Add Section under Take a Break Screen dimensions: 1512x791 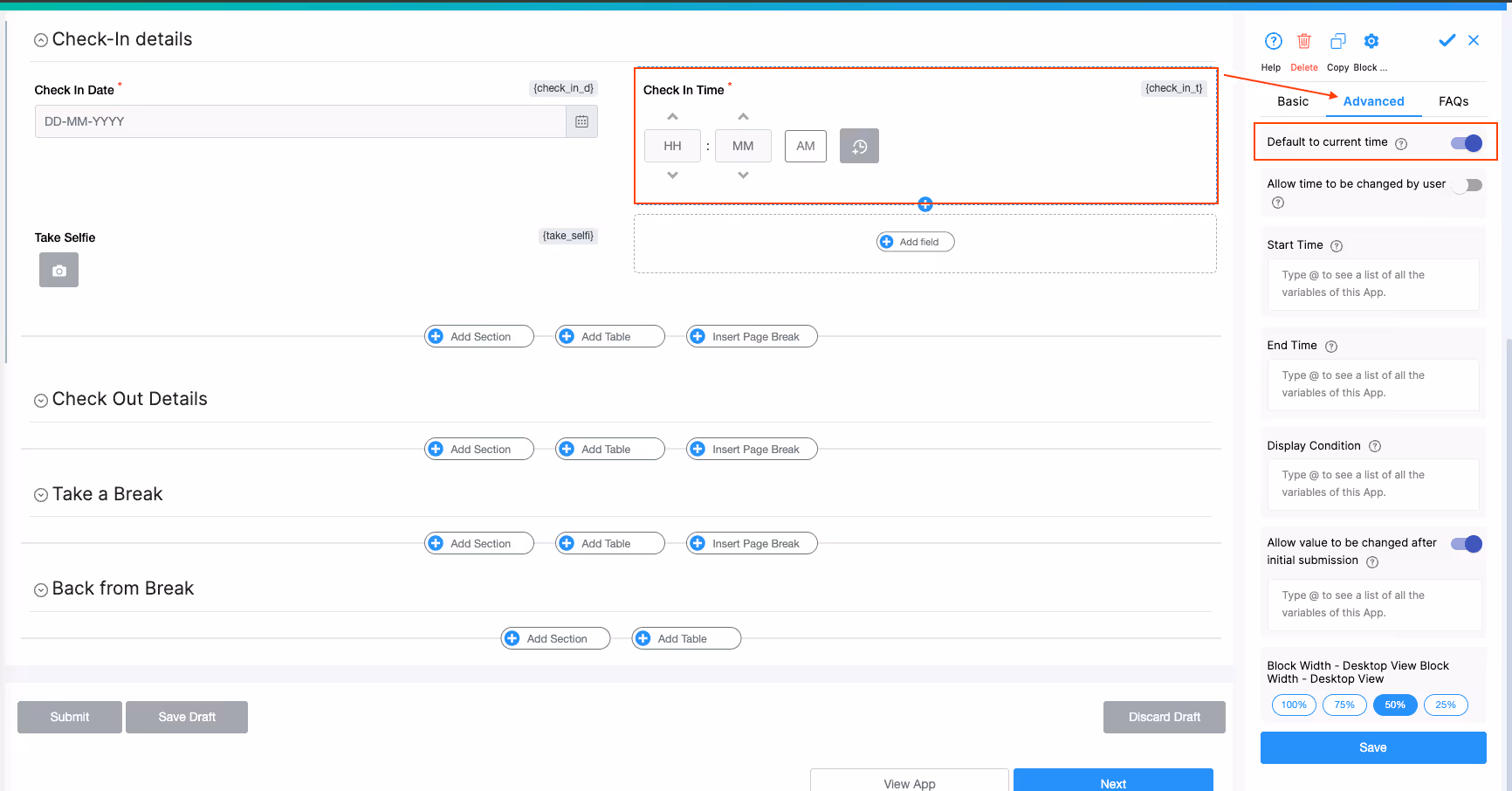[x=479, y=543]
